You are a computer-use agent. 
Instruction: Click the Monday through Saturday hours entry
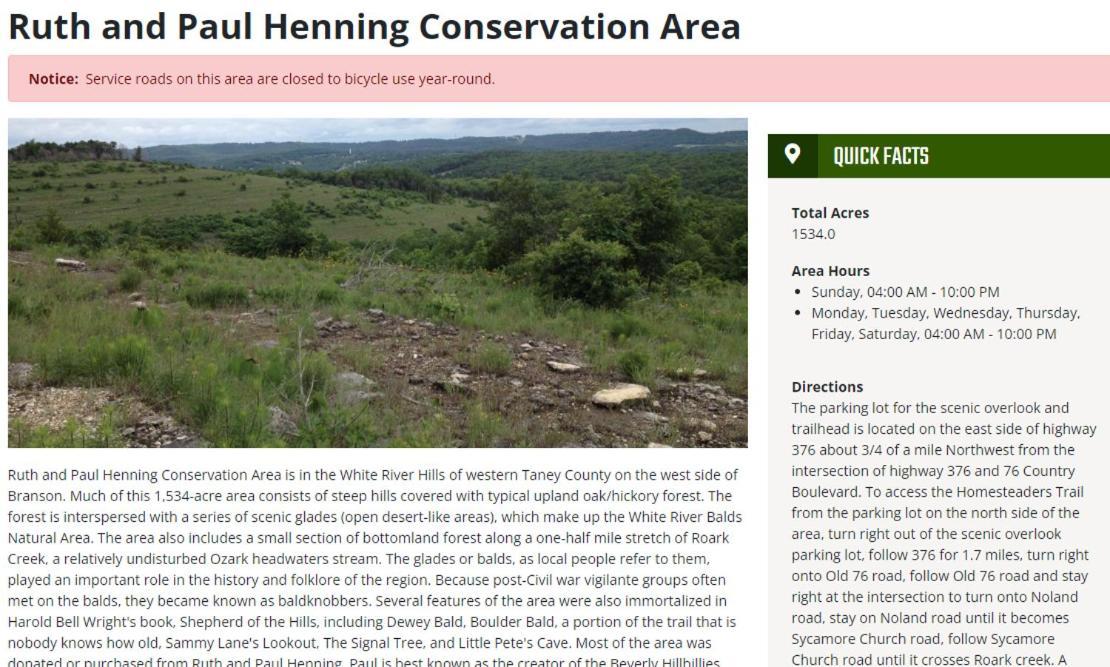coord(946,323)
